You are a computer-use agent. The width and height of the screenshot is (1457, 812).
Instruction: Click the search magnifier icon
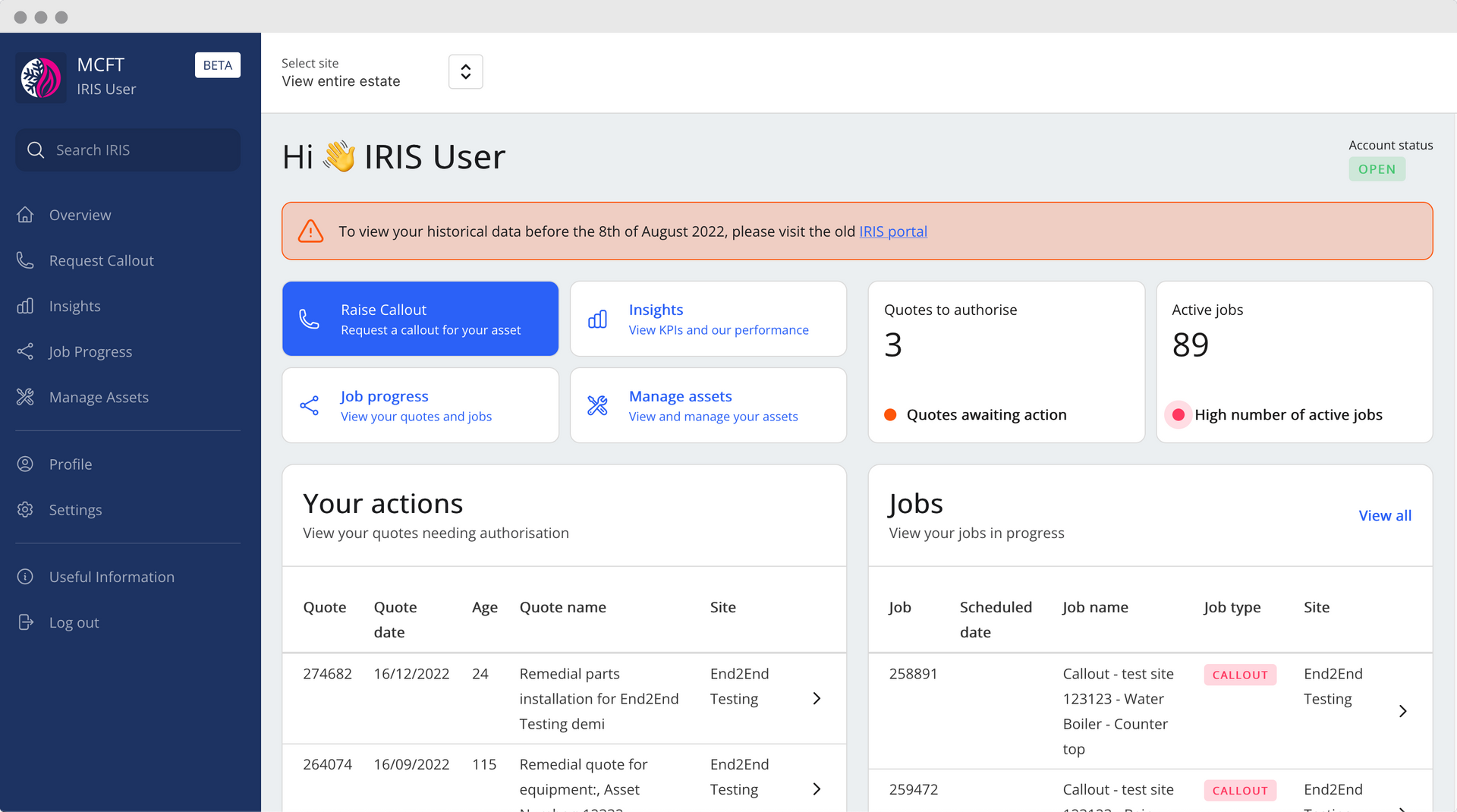(36, 150)
